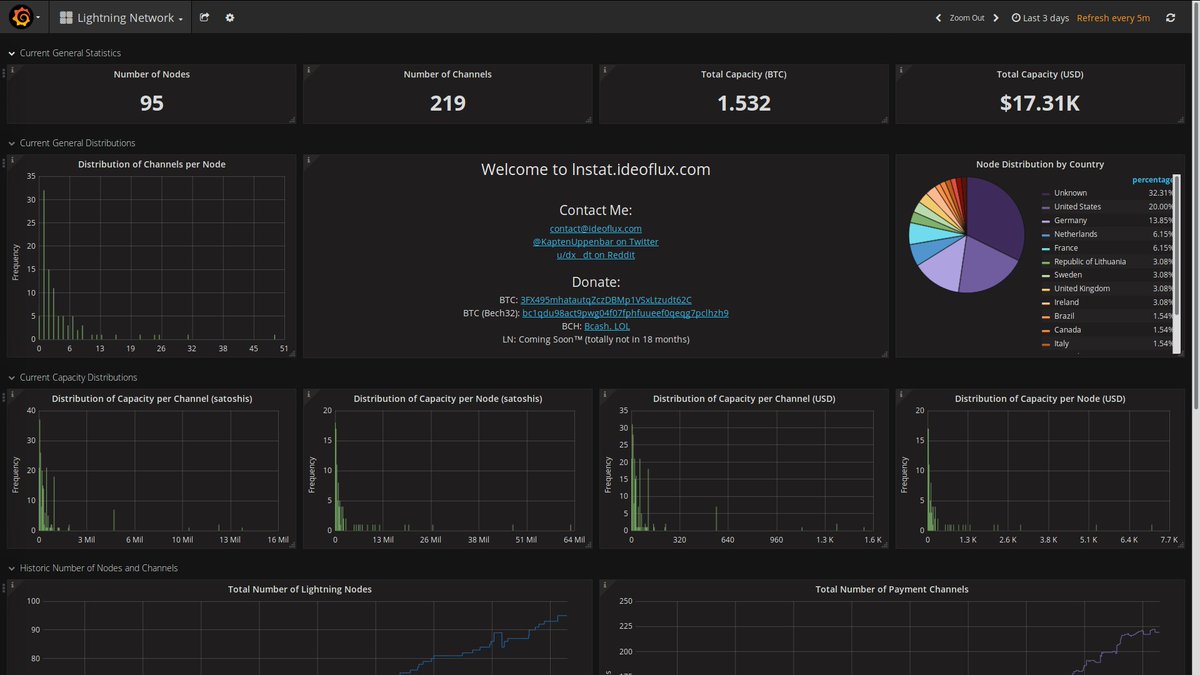Show info icon on Capacity per Channel (satoshis) panel

(12, 394)
